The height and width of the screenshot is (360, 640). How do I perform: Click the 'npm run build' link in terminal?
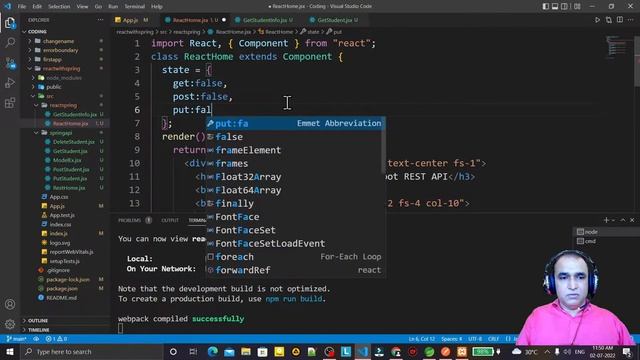click(294, 299)
